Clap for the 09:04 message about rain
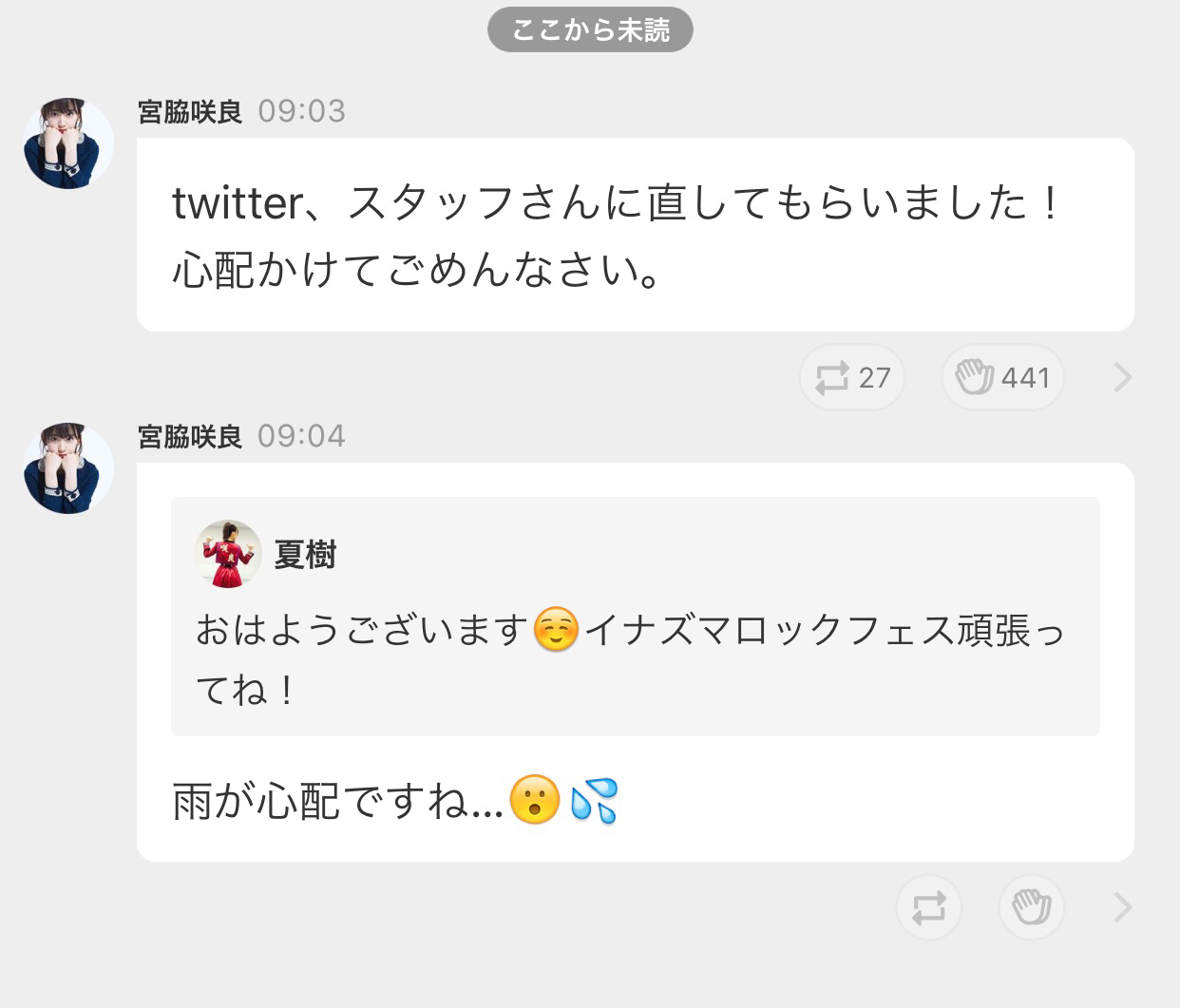 1031,907
